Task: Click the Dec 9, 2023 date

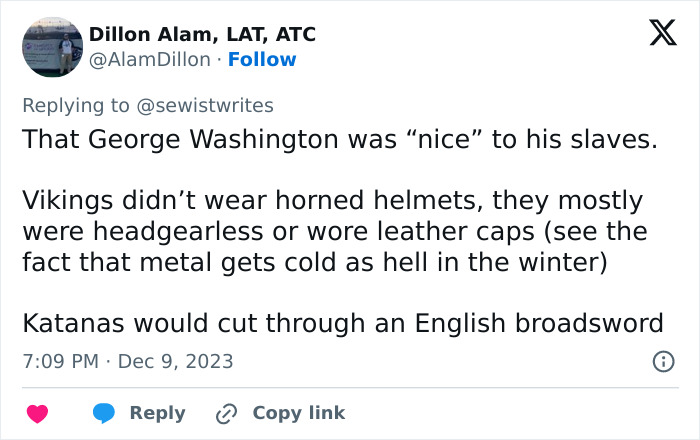Action: click(176, 361)
